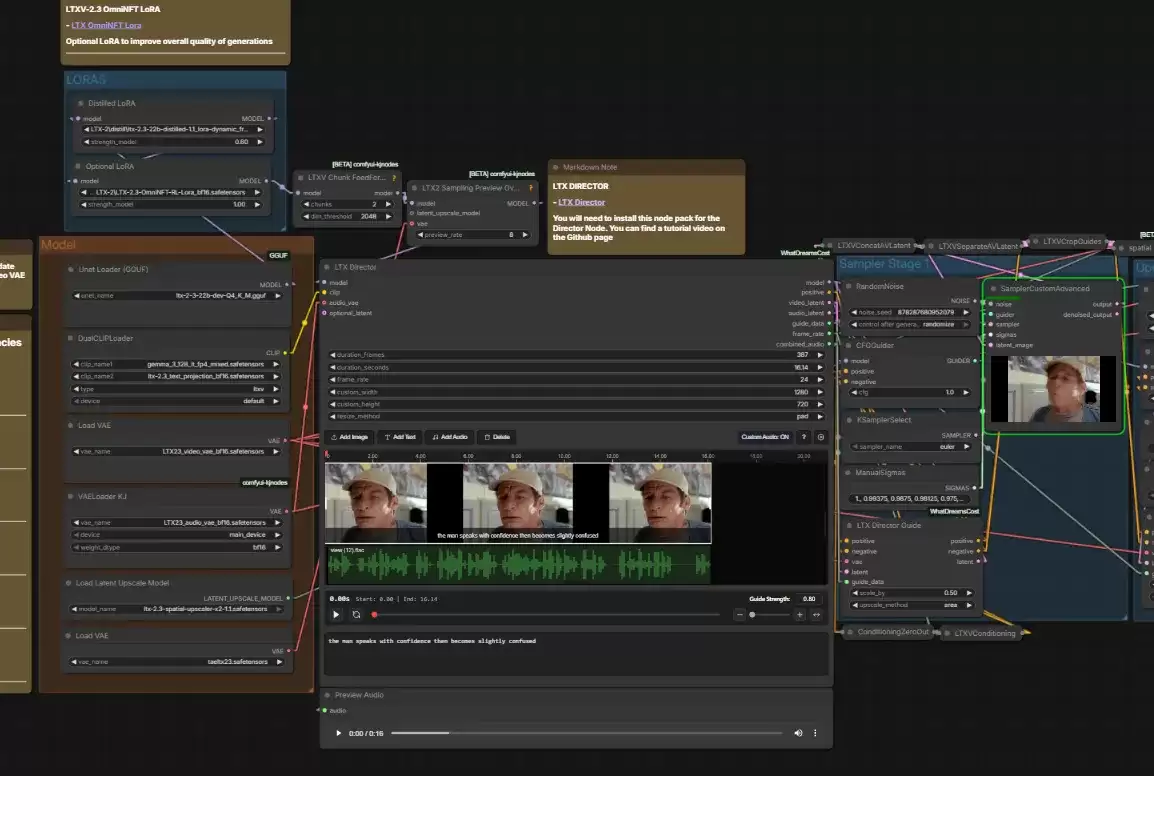Select the first image clip on the timeline
Viewport: 1154px width, 830px height.
[376, 503]
